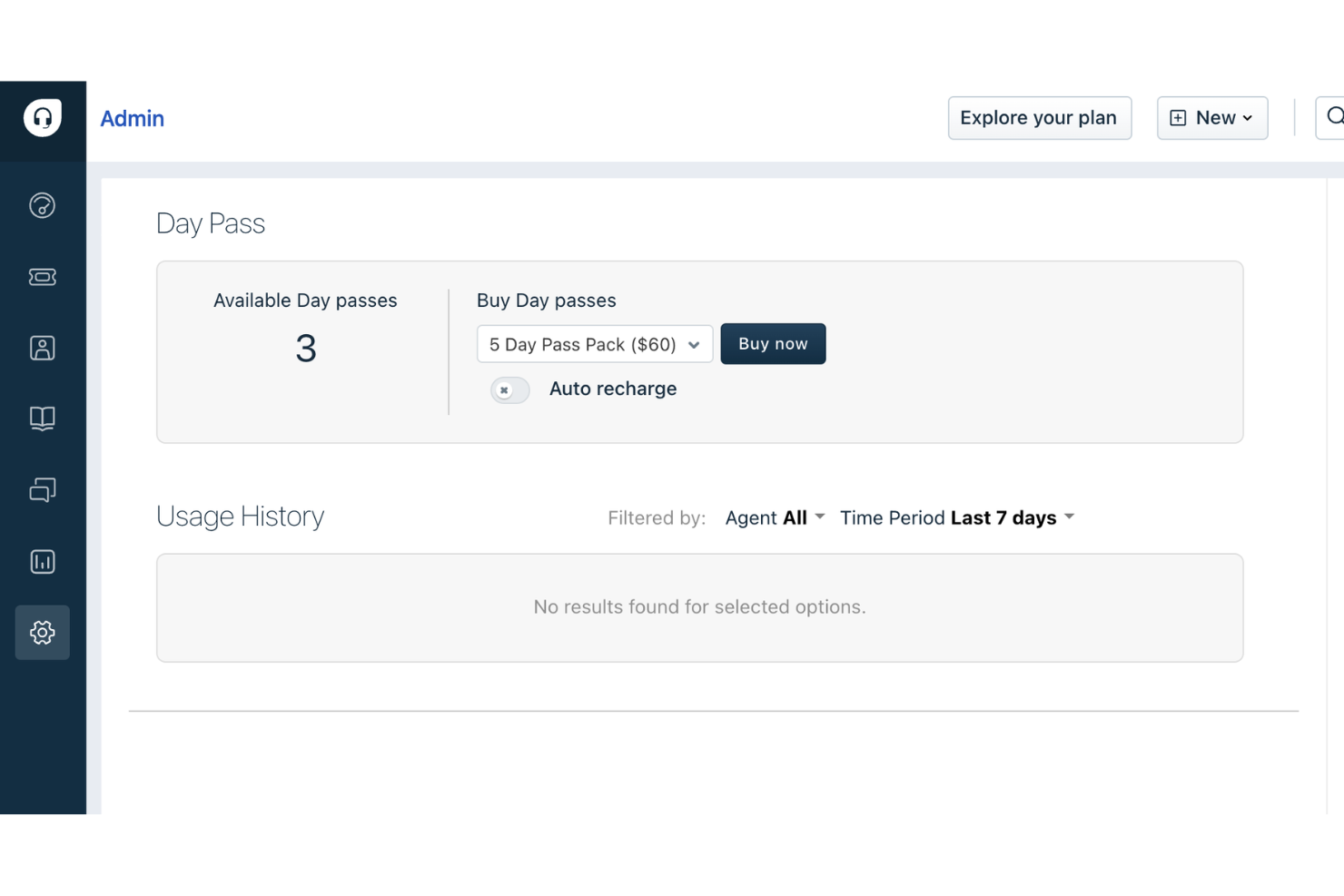The width and height of the screenshot is (1344, 896).
Task: Open the Admin breadcrumb link
Action: pyautogui.click(x=132, y=118)
